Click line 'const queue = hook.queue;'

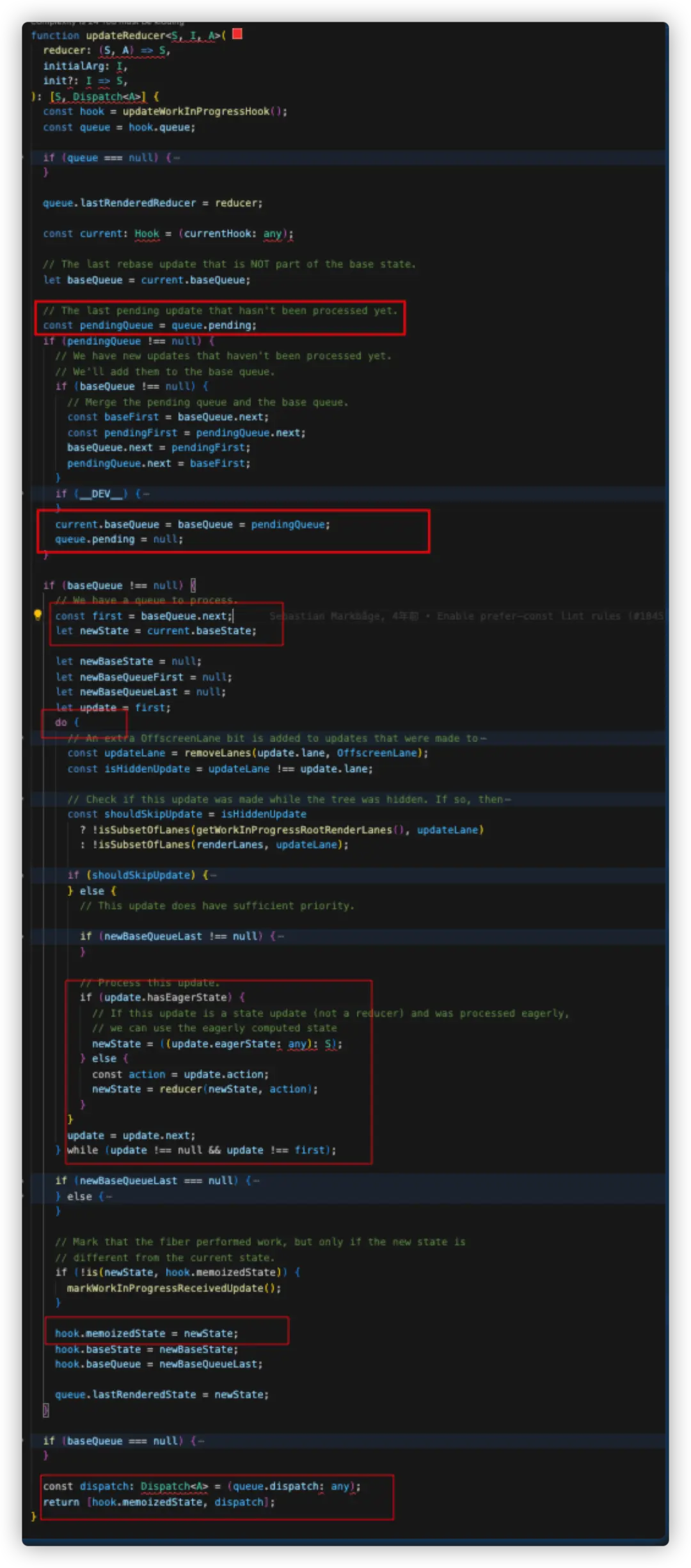(x=119, y=127)
